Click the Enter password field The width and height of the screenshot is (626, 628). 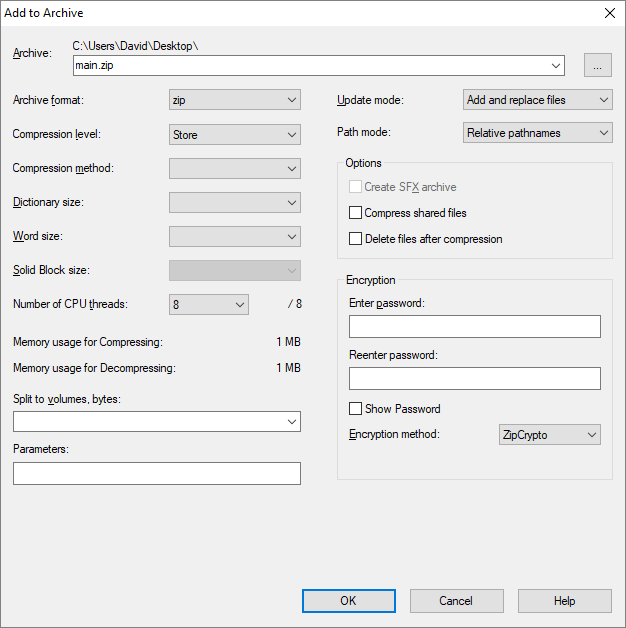tap(475, 326)
